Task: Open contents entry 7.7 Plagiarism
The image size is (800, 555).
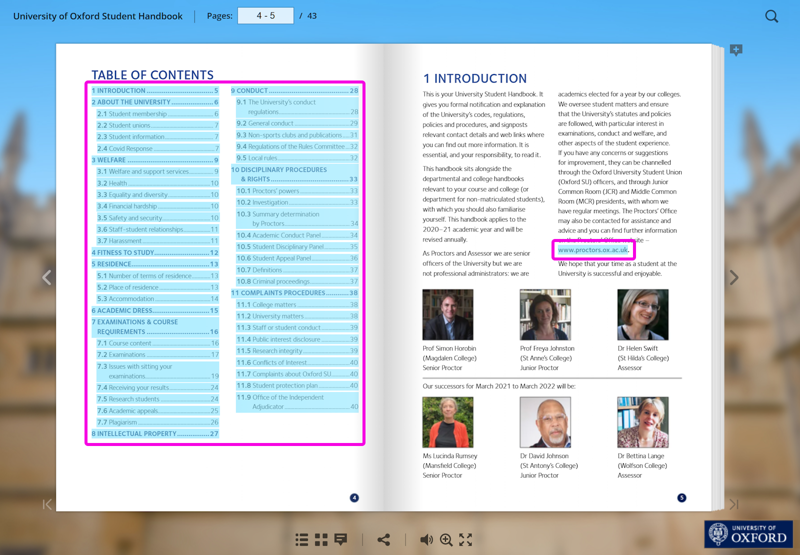Action: (158, 422)
